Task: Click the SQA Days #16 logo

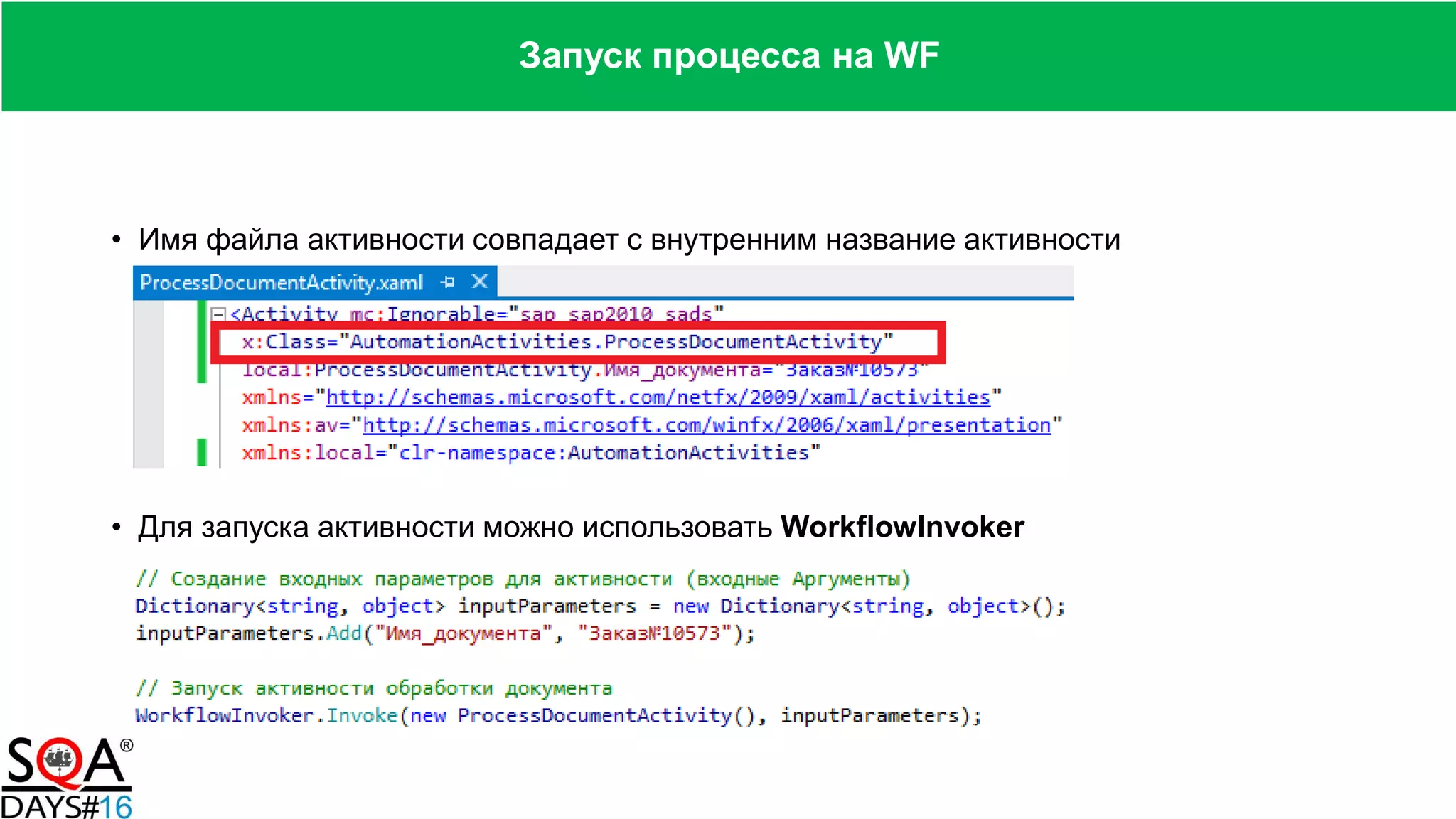Action: (66, 778)
